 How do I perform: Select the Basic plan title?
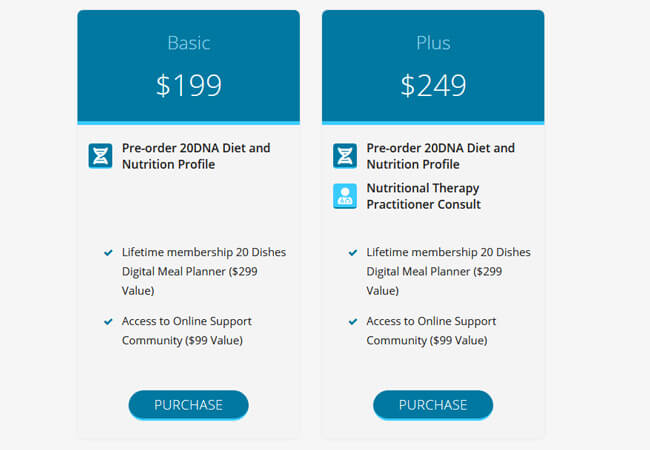(x=189, y=43)
